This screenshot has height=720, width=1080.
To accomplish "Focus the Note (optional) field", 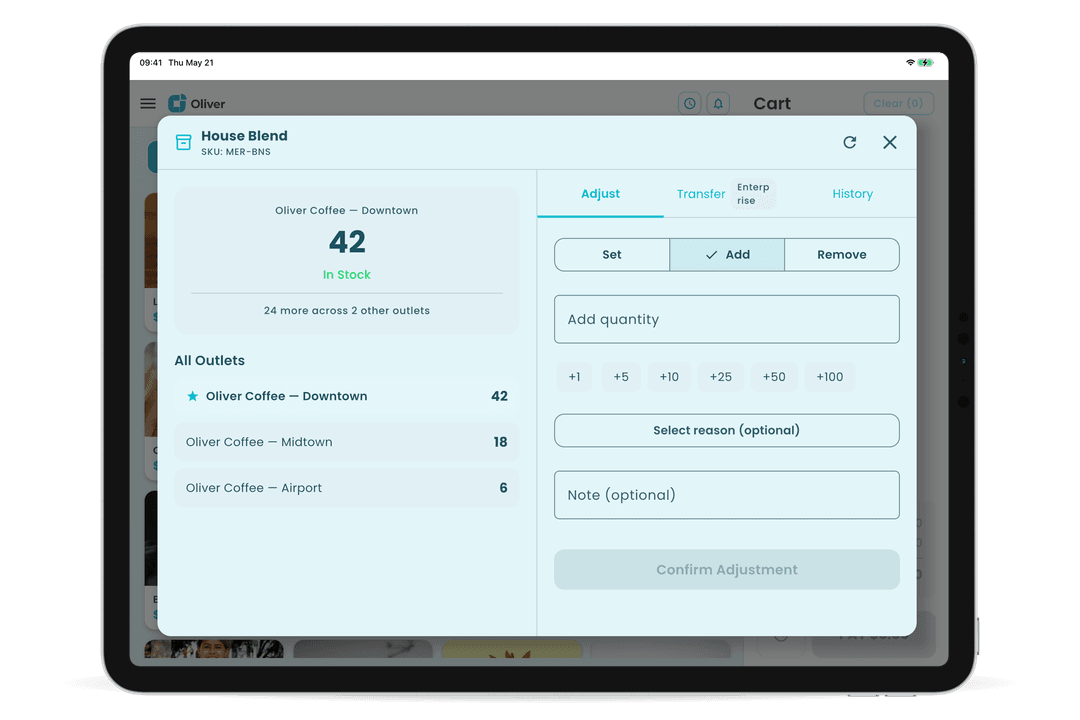I will [x=727, y=495].
